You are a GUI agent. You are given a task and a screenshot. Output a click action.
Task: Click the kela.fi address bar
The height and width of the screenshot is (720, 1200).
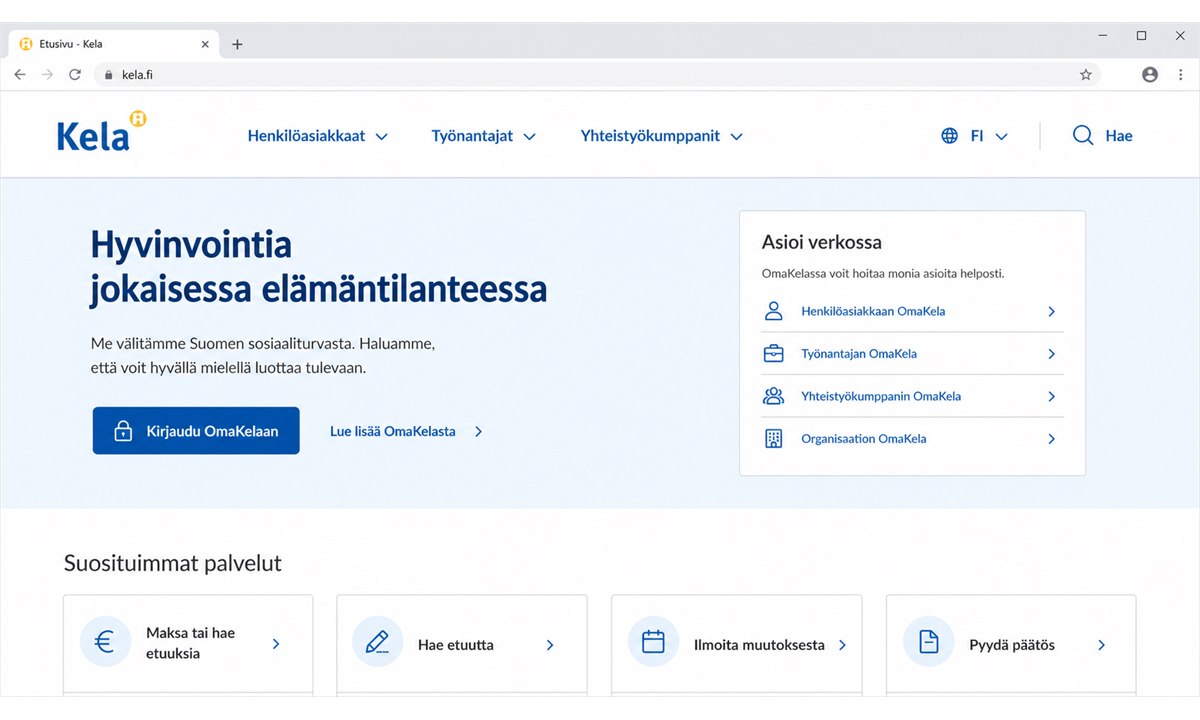tap(596, 75)
